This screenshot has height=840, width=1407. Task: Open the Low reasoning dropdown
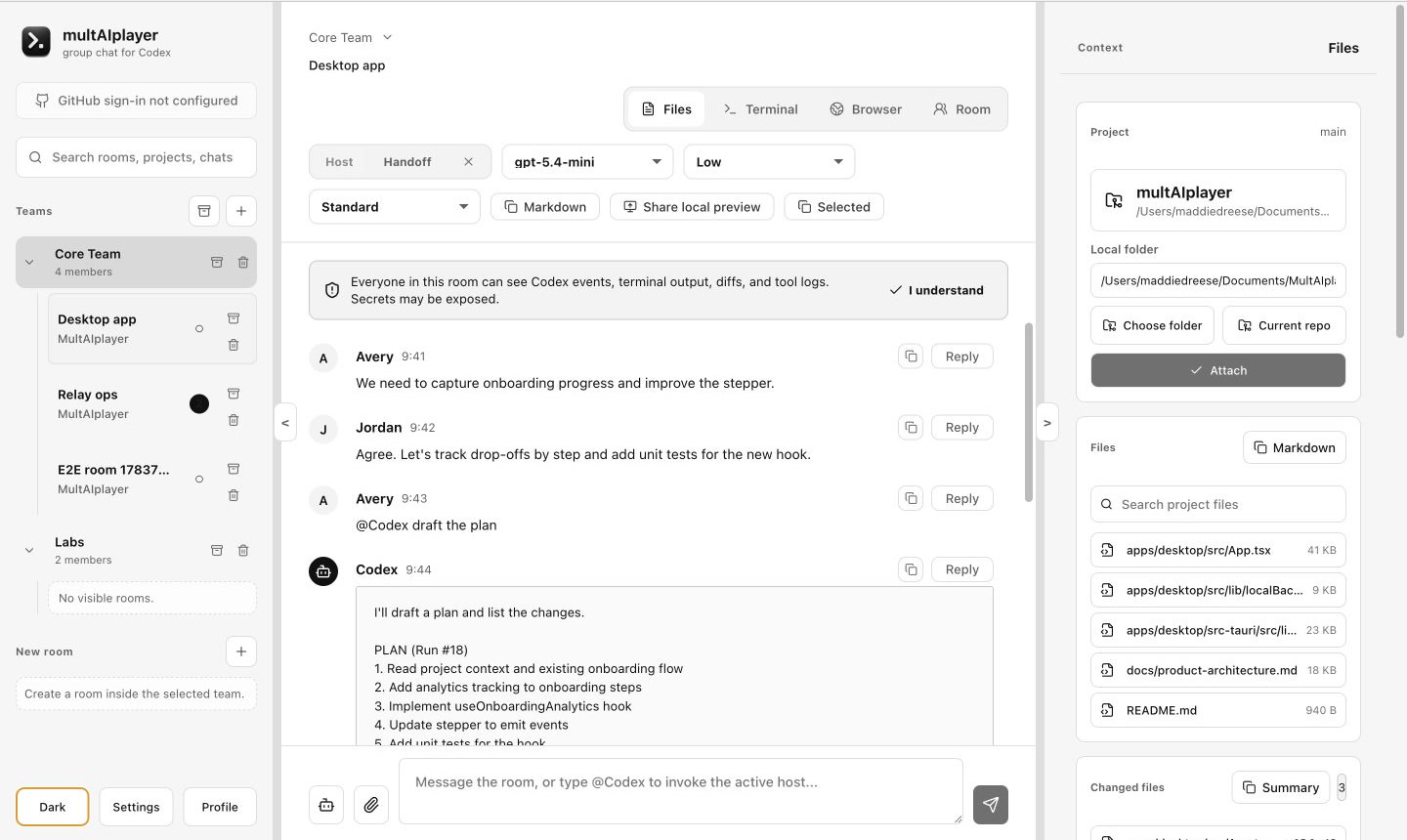click(x=769, y=162)
